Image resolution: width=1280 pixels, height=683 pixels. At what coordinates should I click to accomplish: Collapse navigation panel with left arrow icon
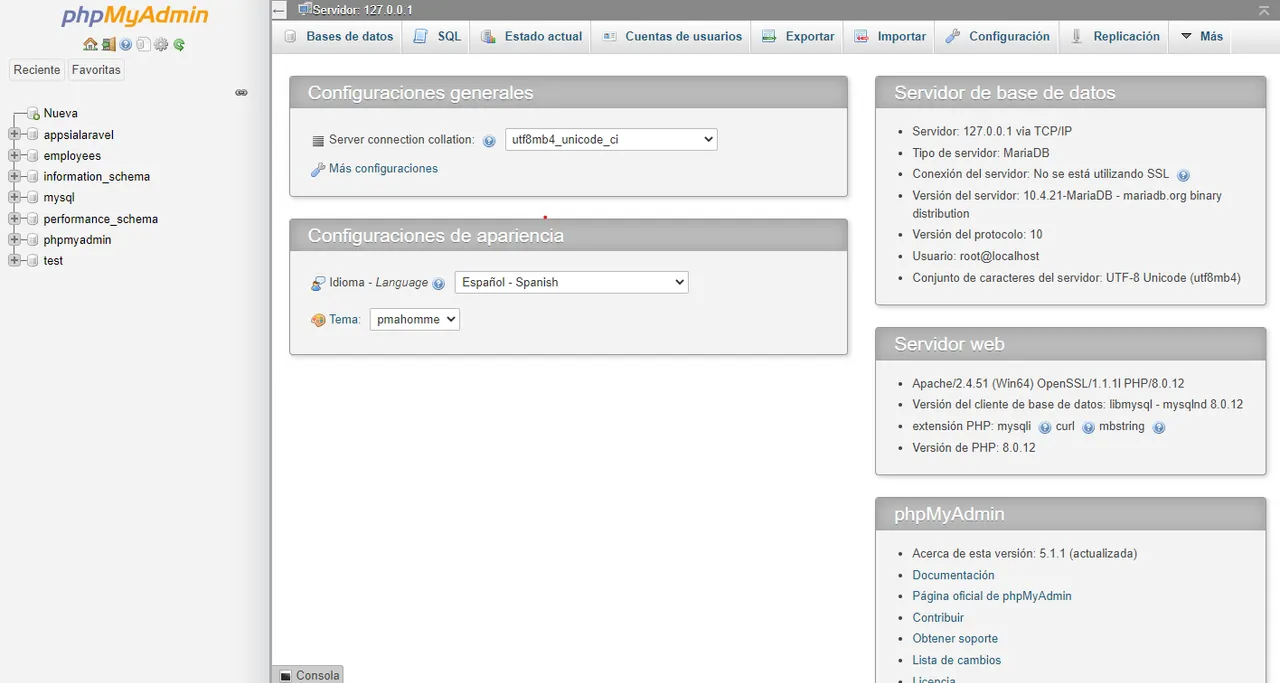[279, 10]
